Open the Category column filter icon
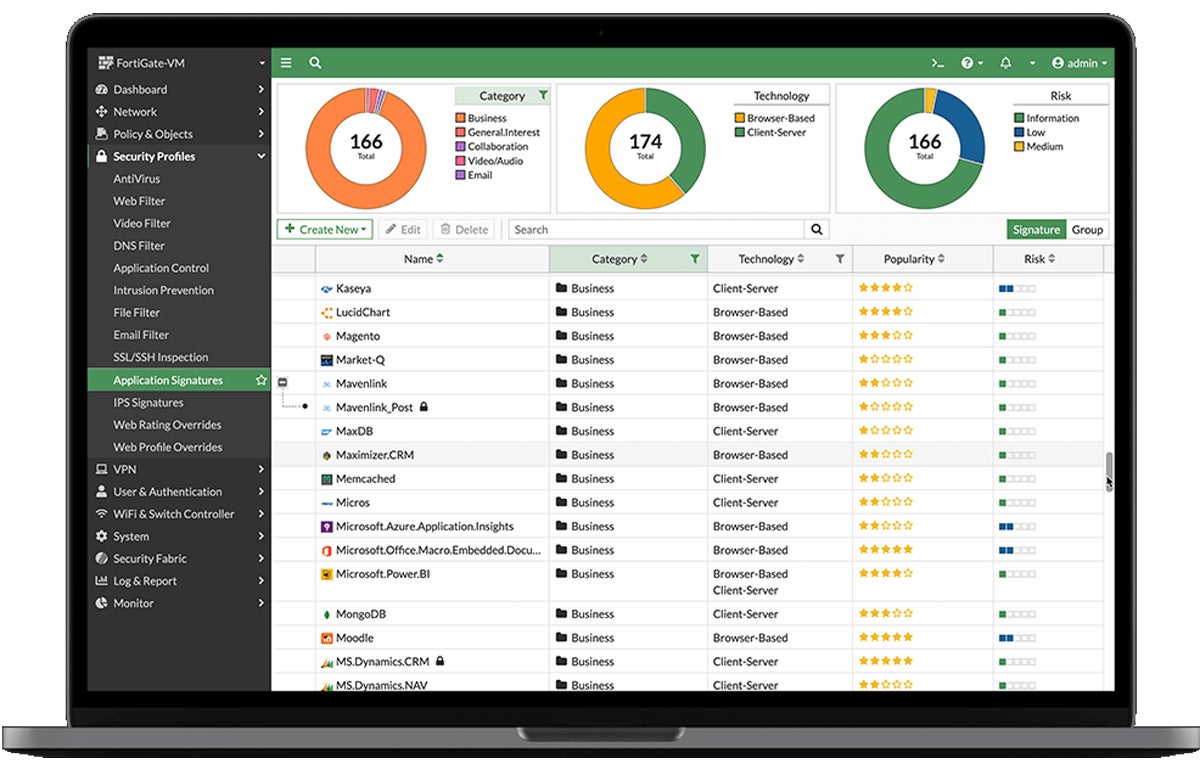 [x=694, y=259]
